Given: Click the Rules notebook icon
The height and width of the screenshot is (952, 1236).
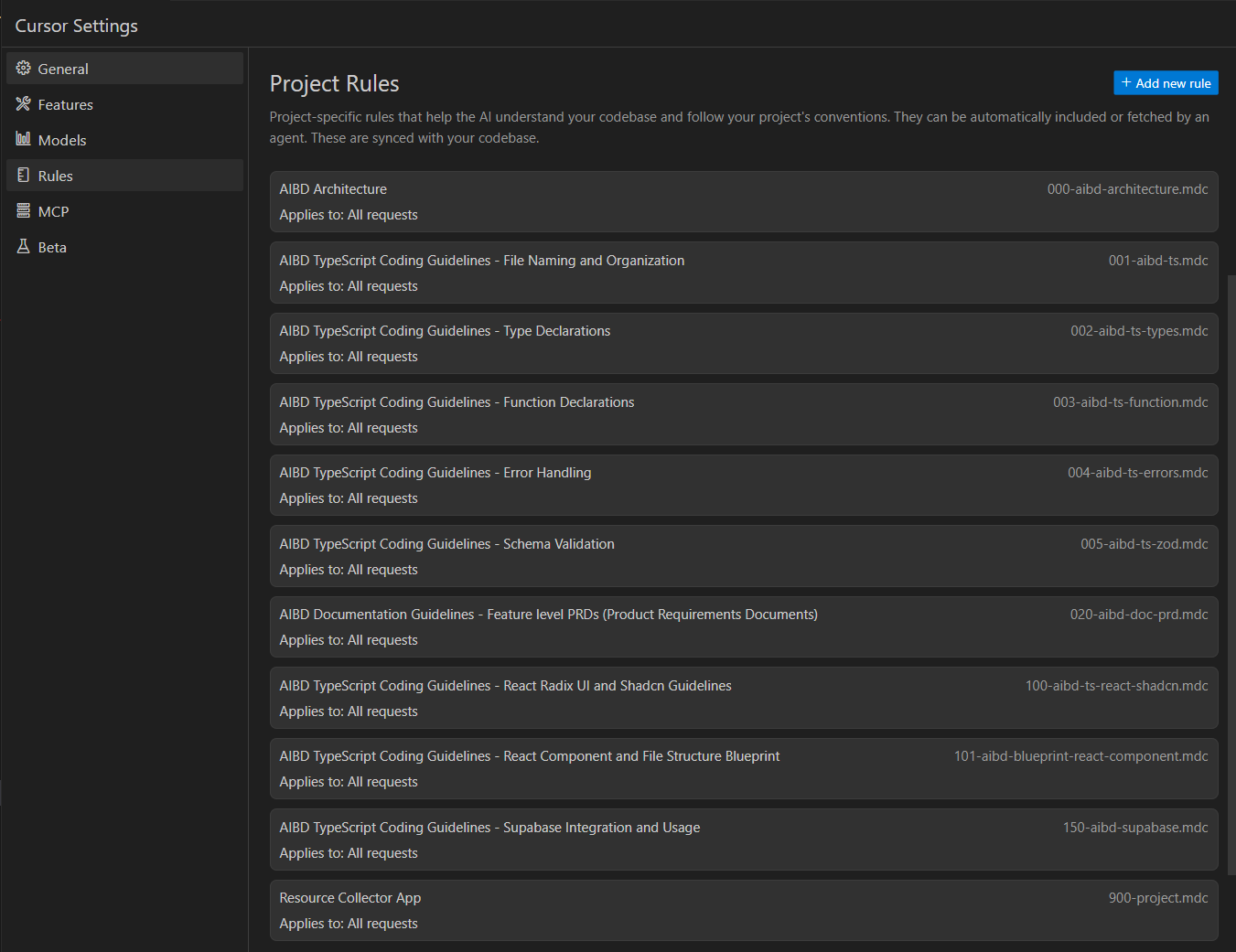Looking at the screenshot, I should [24, 176].
